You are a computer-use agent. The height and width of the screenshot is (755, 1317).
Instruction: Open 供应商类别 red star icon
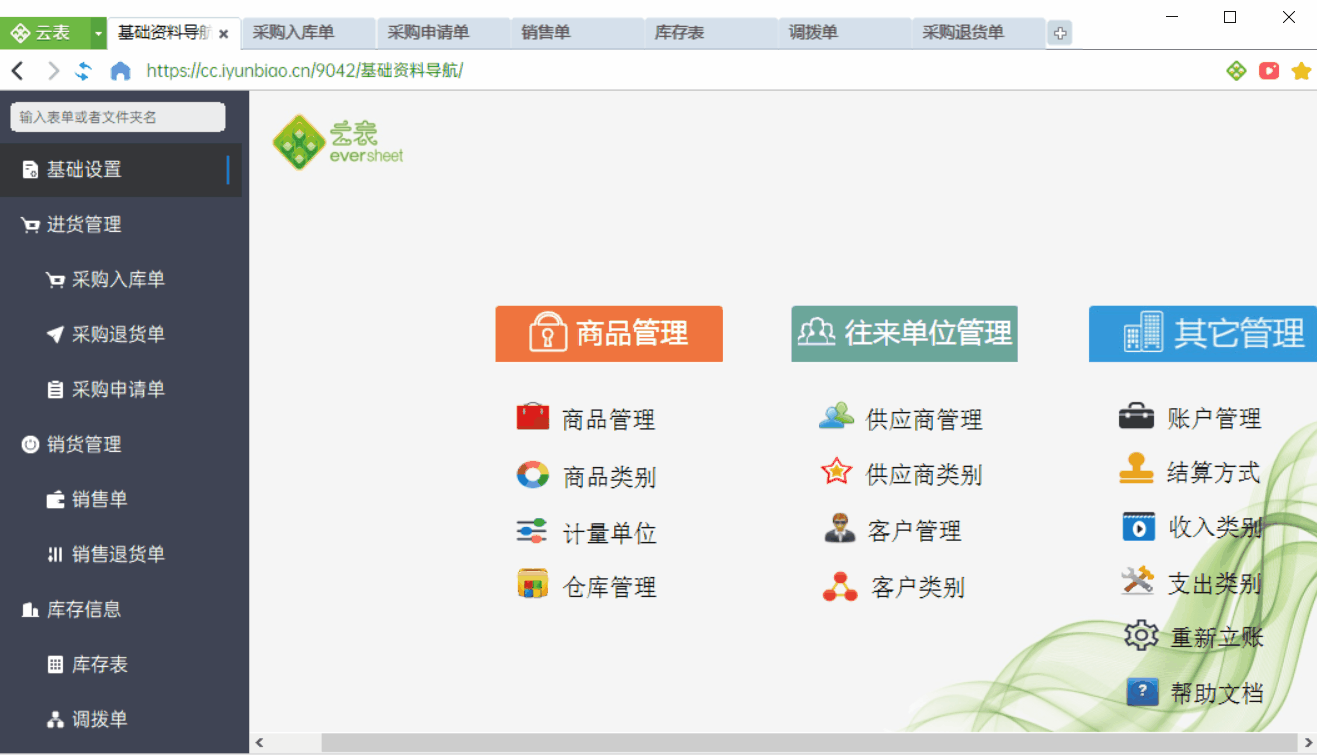click(x=836, y=471)
